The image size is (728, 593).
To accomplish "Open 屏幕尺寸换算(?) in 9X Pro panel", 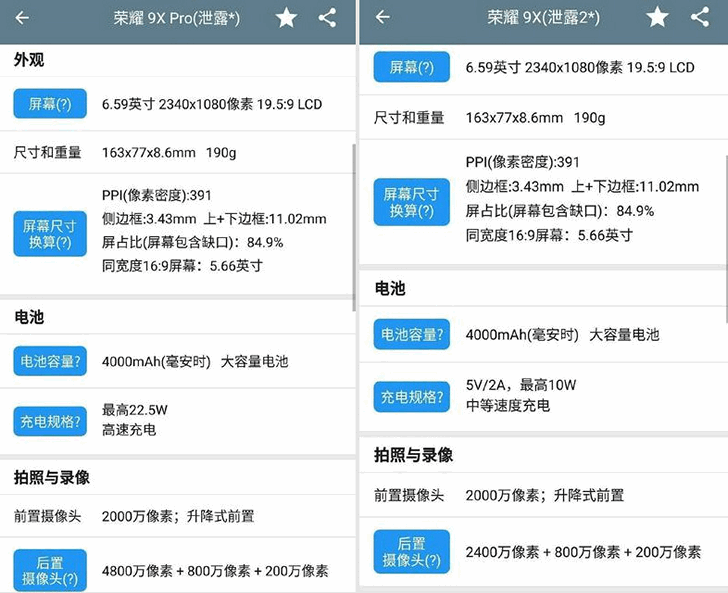I will pos(50,234).
